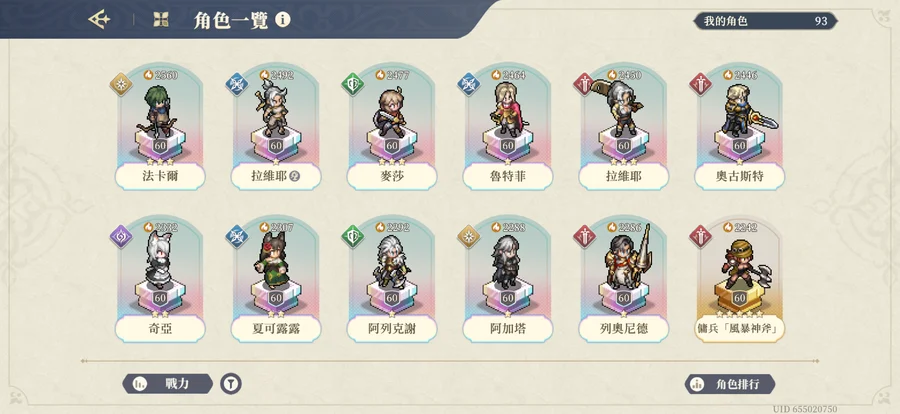
Task: Click the red sword badge on 奧古斯特's card
Action: pos(700,84)
